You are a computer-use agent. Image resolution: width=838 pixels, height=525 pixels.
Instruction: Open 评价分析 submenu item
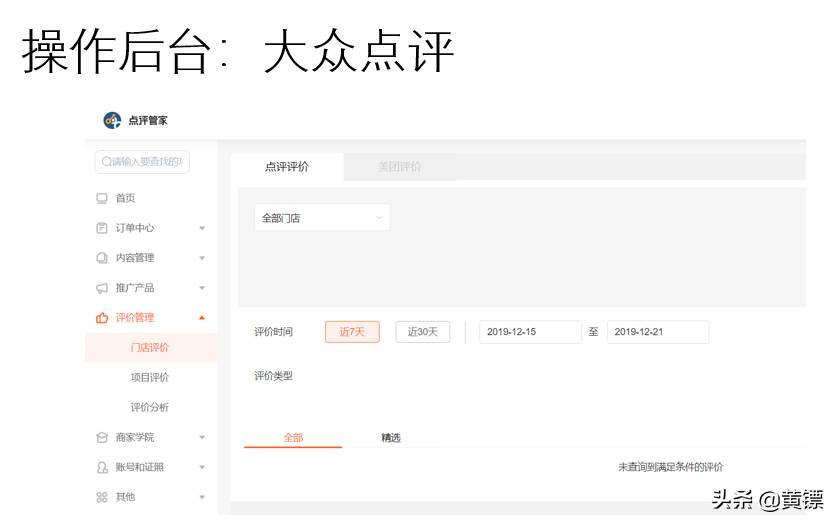tap(150, 407)
